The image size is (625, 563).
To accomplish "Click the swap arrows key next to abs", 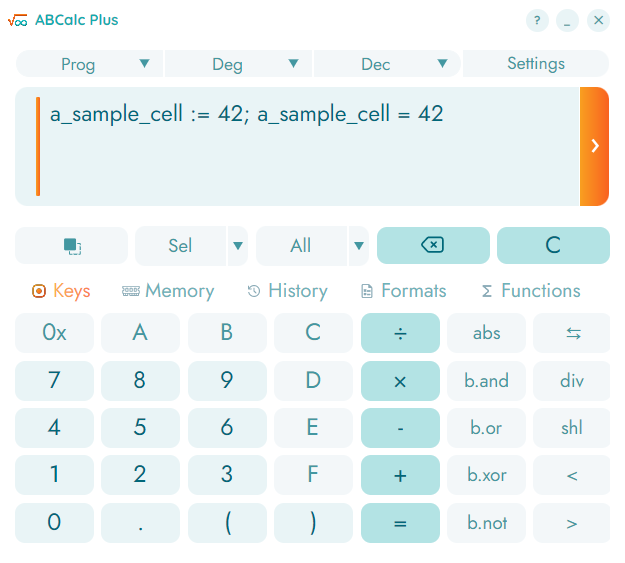I will [572, 333].
